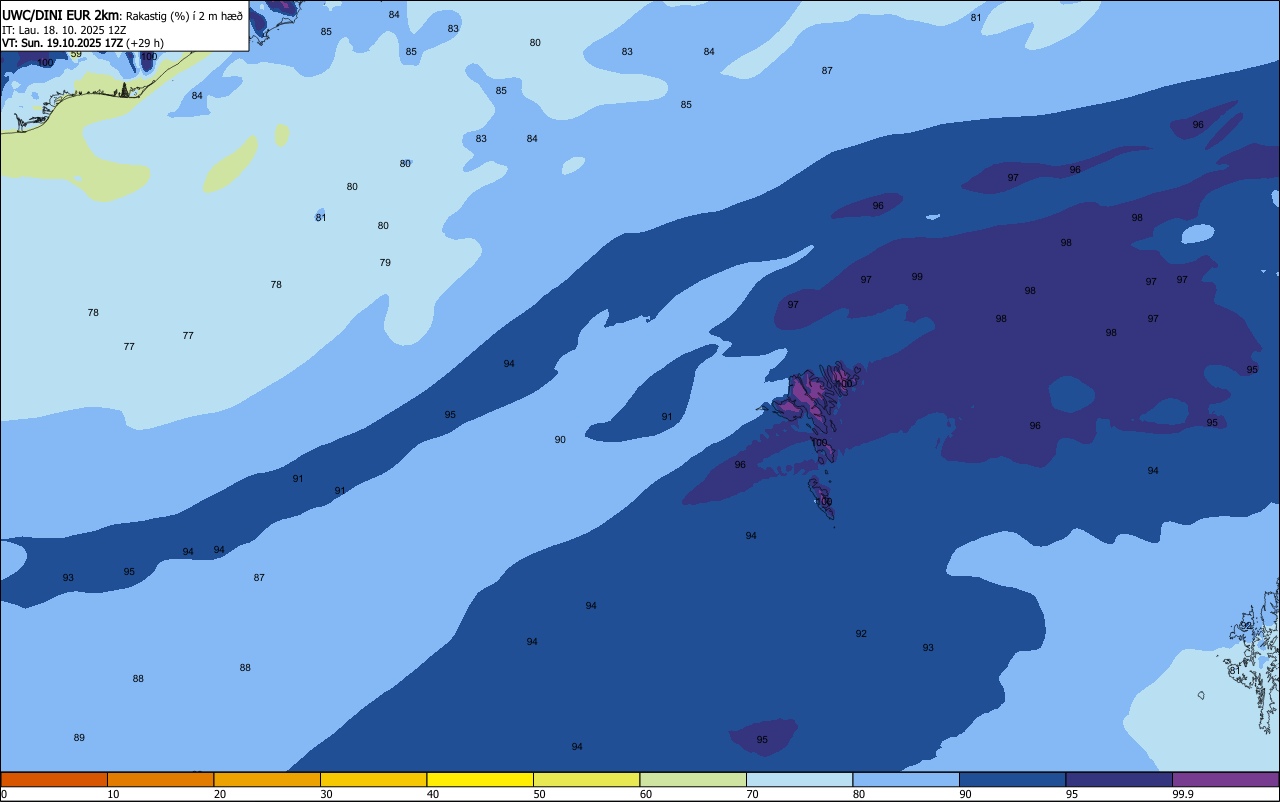This screenshot has height=802, width=1280.
Task: Click the 'Rakastig (%) í 2 m hæð' label
Action: pyautogui.click(x=184, y=16)
